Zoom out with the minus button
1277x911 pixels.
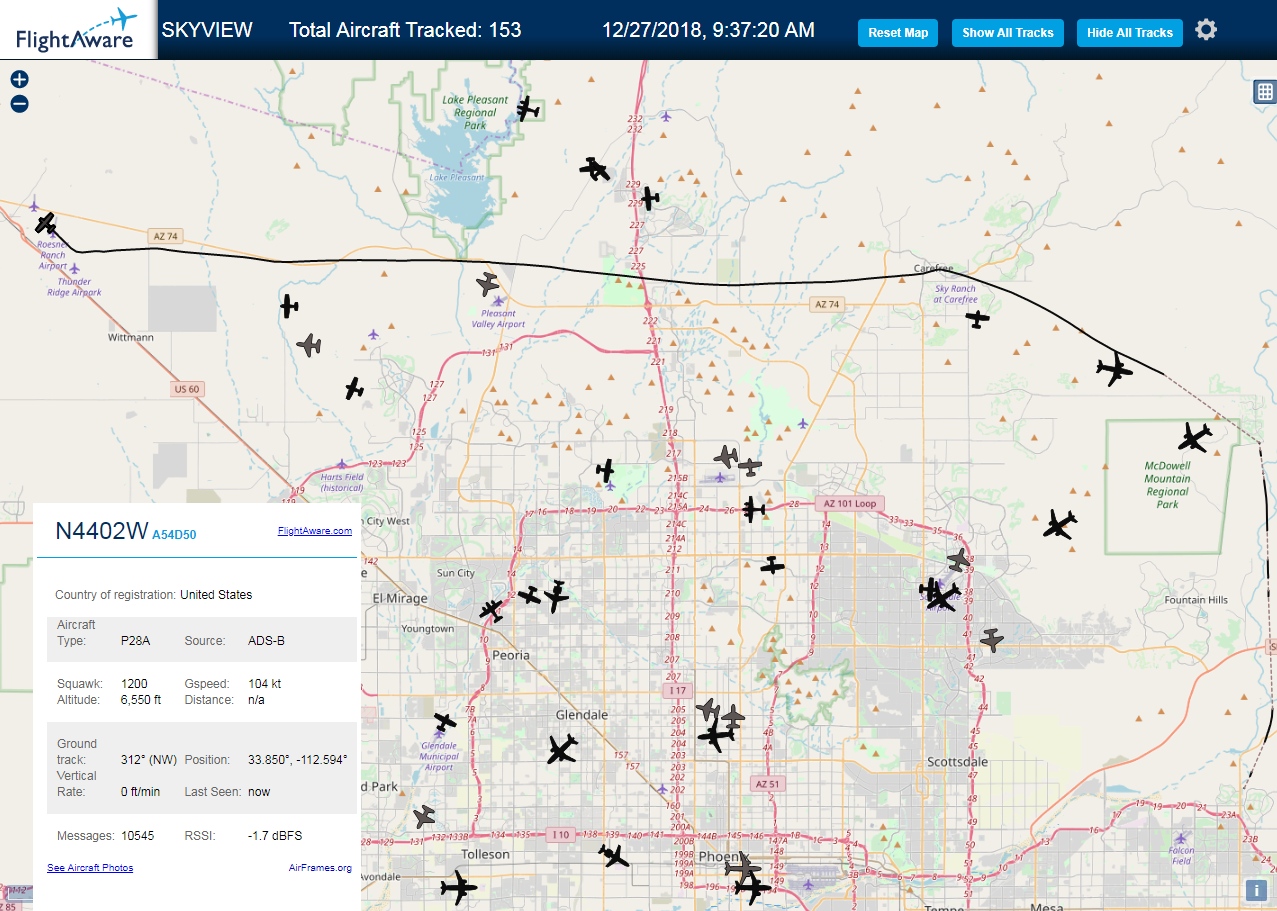point(19,104)
